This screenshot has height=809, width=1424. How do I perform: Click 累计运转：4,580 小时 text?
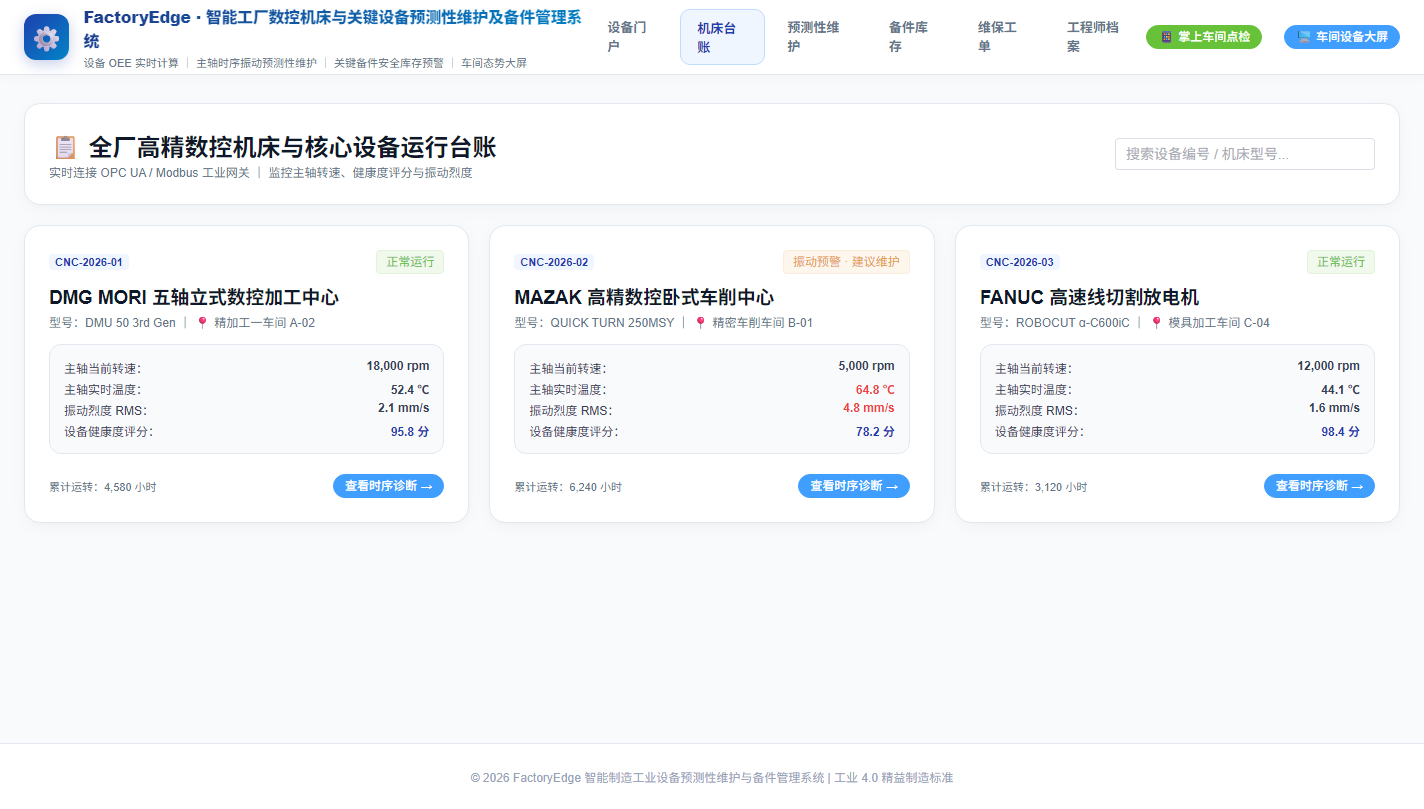click(103, 487)
